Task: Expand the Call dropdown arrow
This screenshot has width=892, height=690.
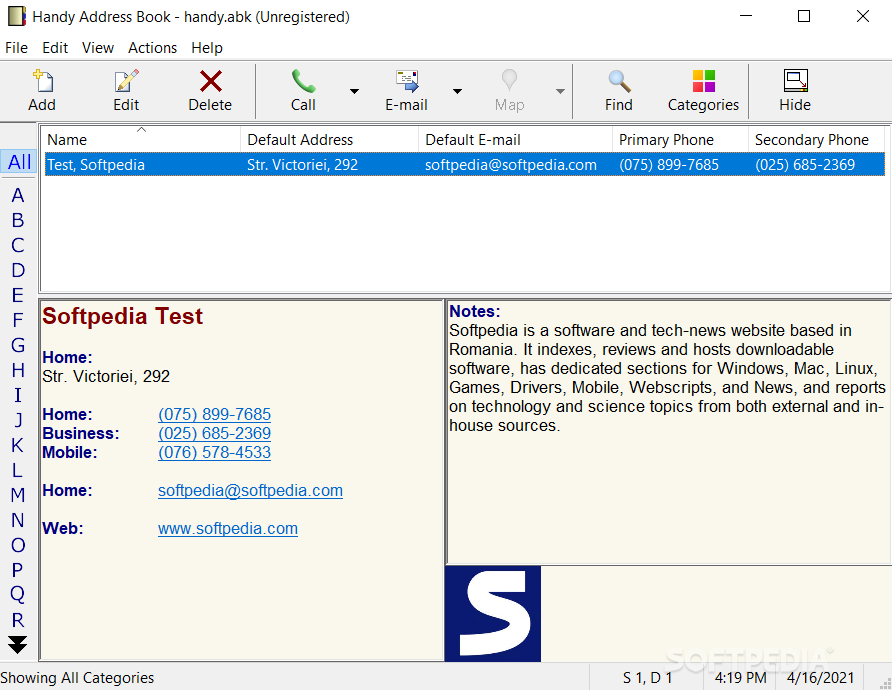Action: pyautogui.click(x=354, y=91)
